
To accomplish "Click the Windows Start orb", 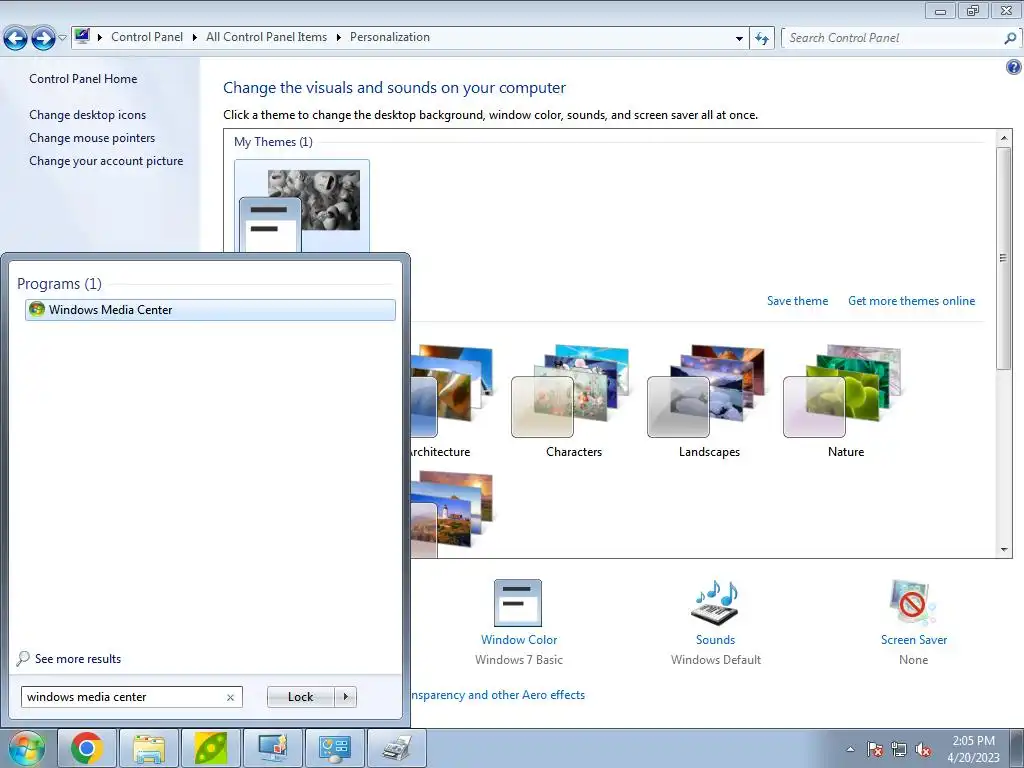I will point(26,748).
